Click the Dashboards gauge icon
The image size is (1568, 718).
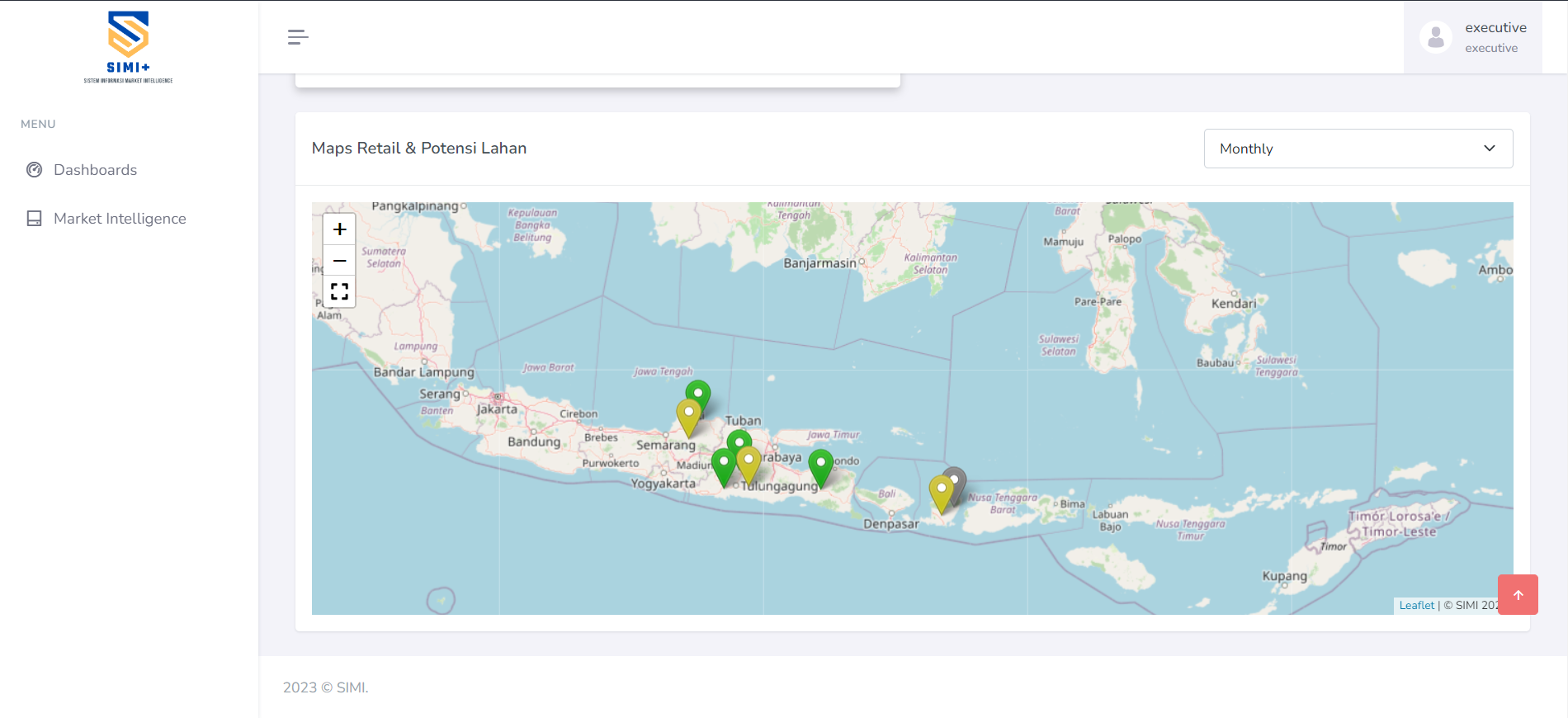pyautogui.click(x=35, y=170)
